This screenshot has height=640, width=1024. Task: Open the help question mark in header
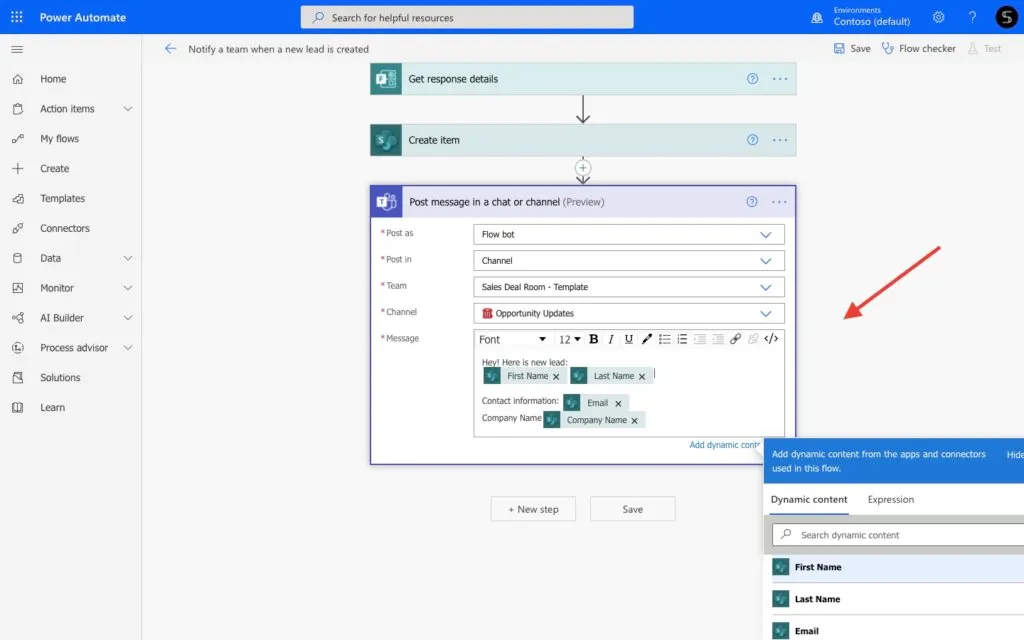(x=972, y=18)
